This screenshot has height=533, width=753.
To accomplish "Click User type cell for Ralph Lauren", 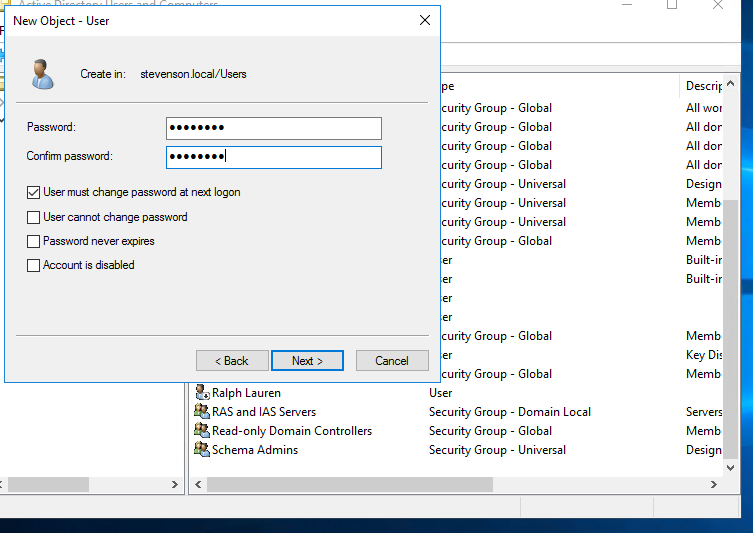I will point(440,393).
